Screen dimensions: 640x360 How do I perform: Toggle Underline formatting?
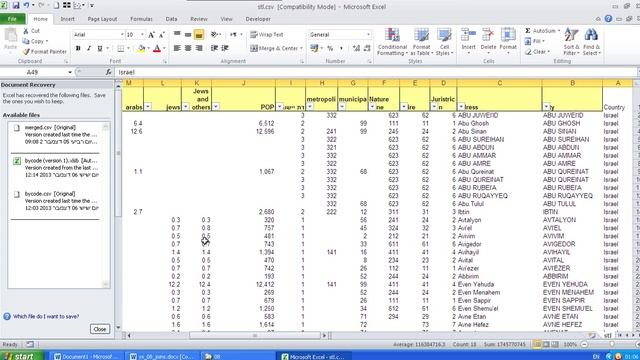pyautogui.click(x=100, y=49)
